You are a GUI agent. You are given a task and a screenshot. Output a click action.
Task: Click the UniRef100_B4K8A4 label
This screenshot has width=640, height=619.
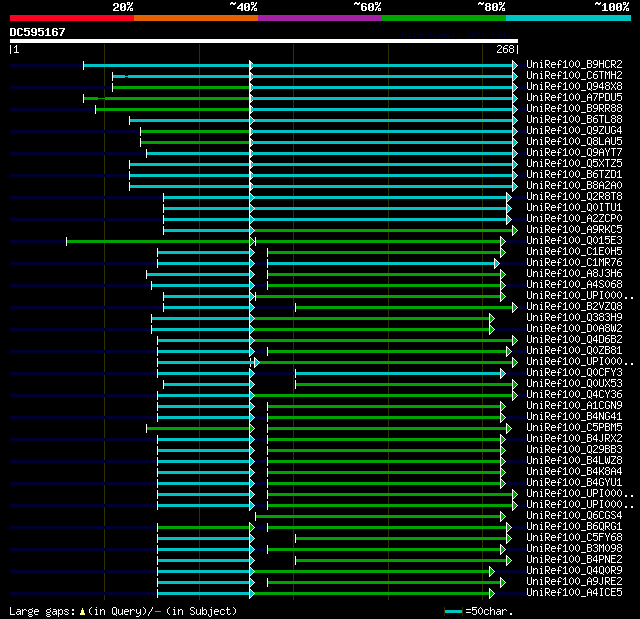tap(574, 472)
